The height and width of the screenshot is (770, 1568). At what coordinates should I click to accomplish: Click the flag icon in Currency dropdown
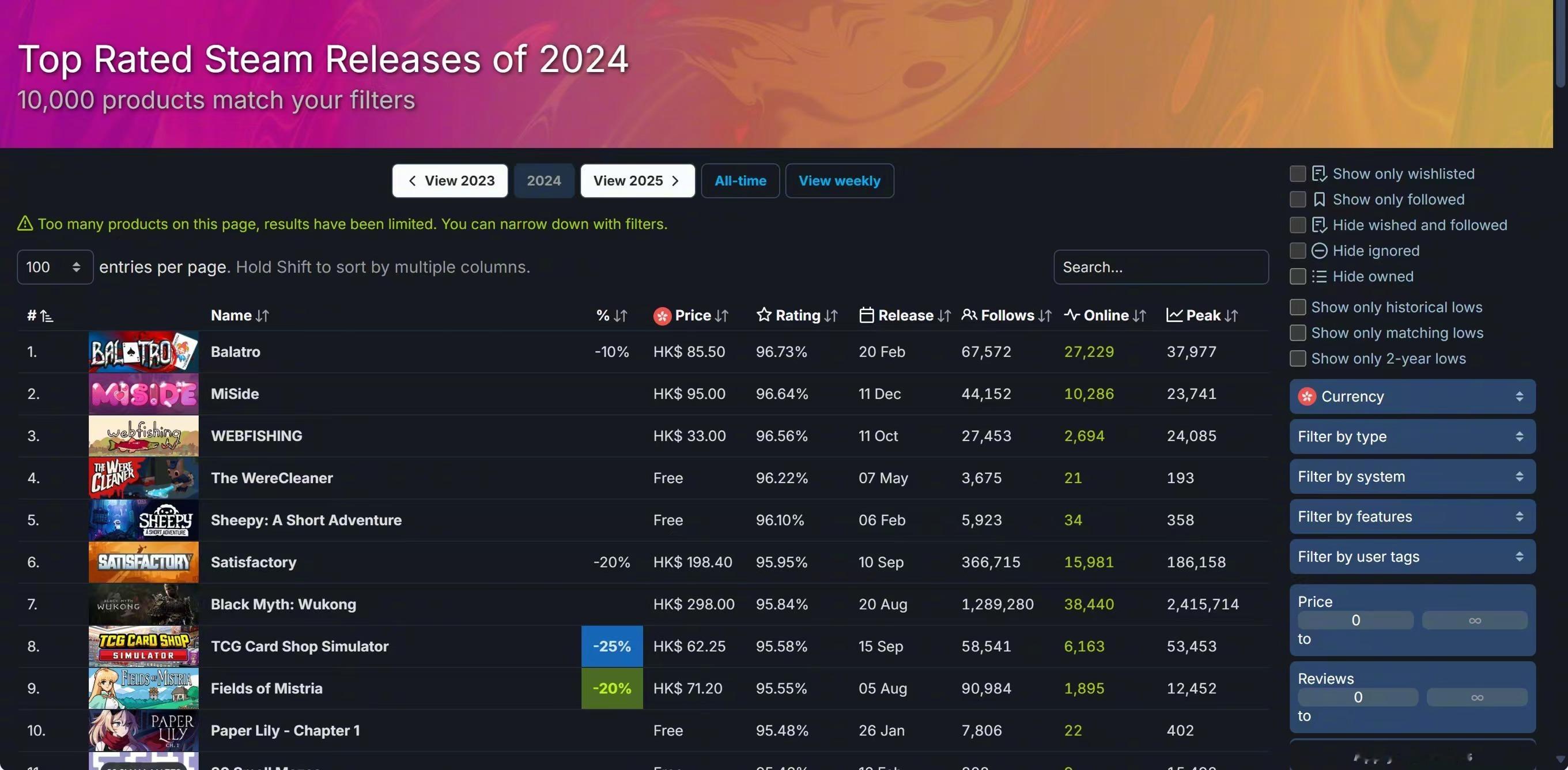coord(1307,397)
